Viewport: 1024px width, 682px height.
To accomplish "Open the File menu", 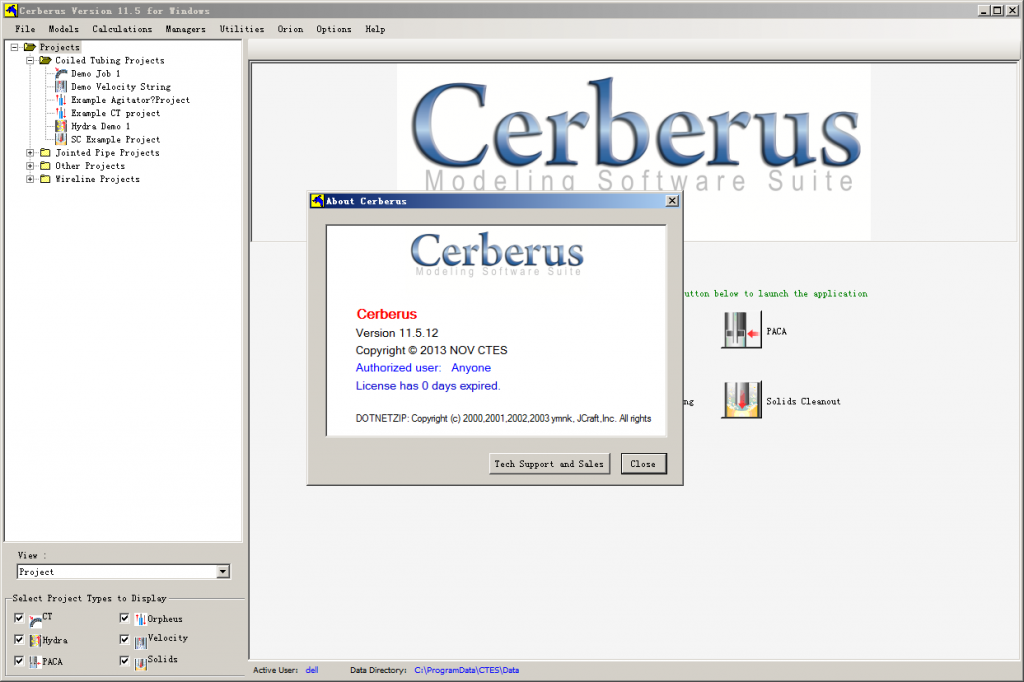I will click(x=25, y=29).
